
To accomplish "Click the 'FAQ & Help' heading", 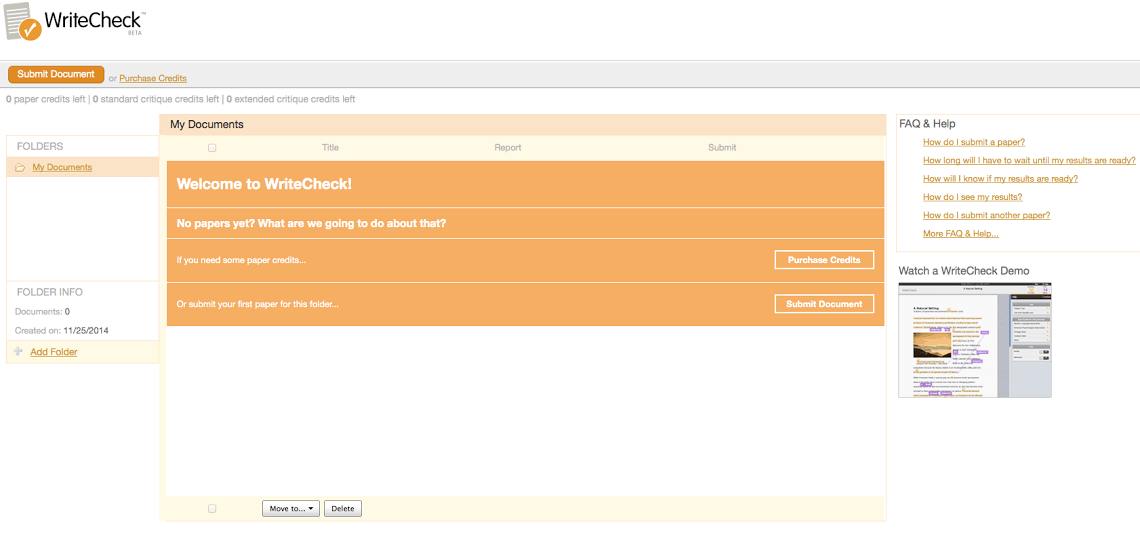I will click(x=927, y=124).
